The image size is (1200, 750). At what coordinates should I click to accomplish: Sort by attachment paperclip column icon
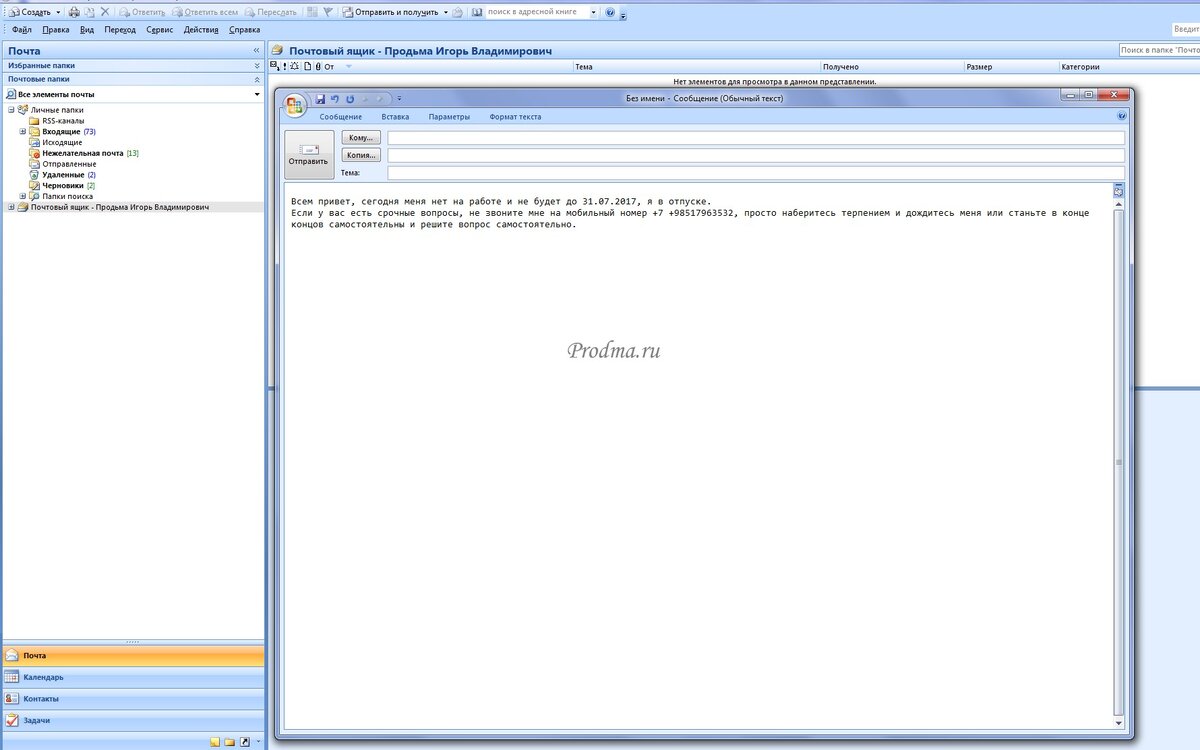point(318,67)
